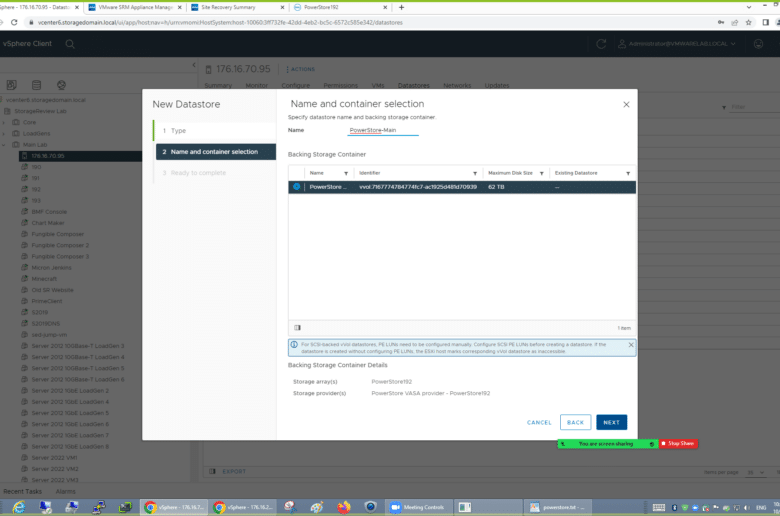Image resolution: width=780 pixels, height=516 pixels.
Task: Expand the LoadGens folder in tree
Action: (4, 133)
